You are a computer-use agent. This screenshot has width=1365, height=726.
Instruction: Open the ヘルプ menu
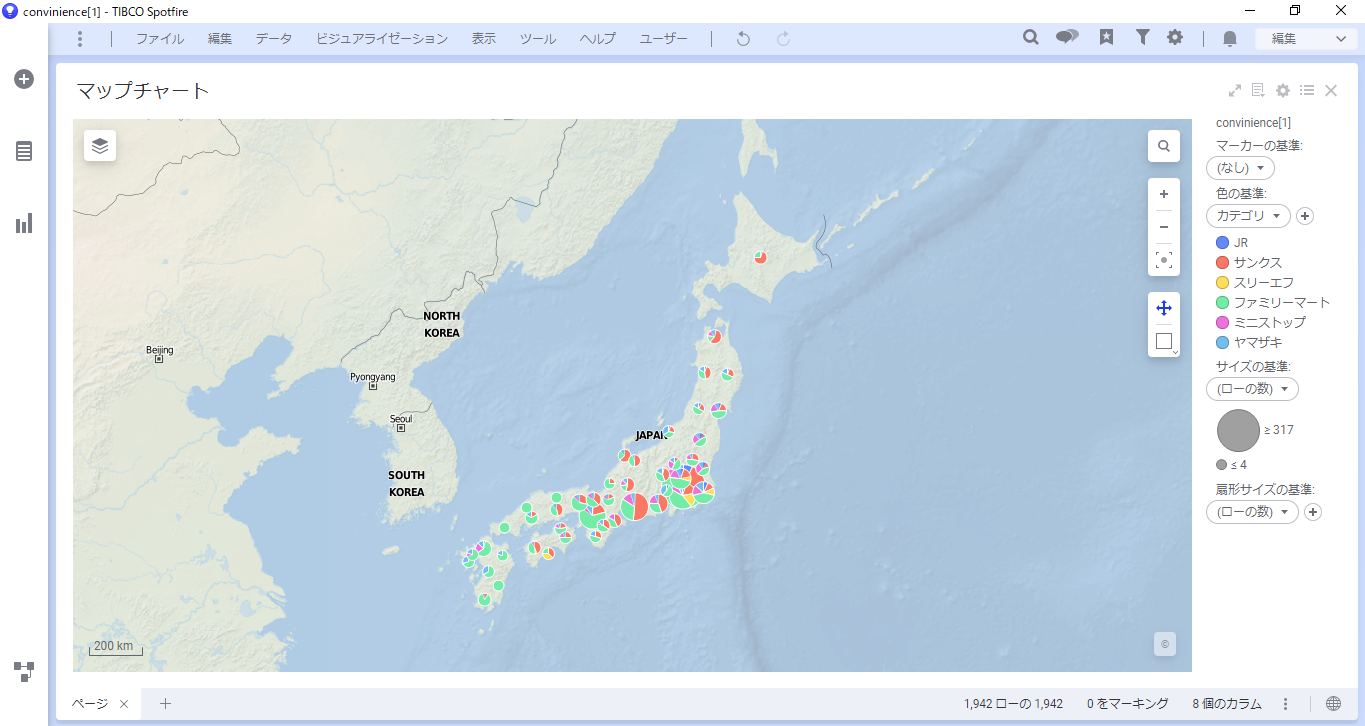[598, 38]
